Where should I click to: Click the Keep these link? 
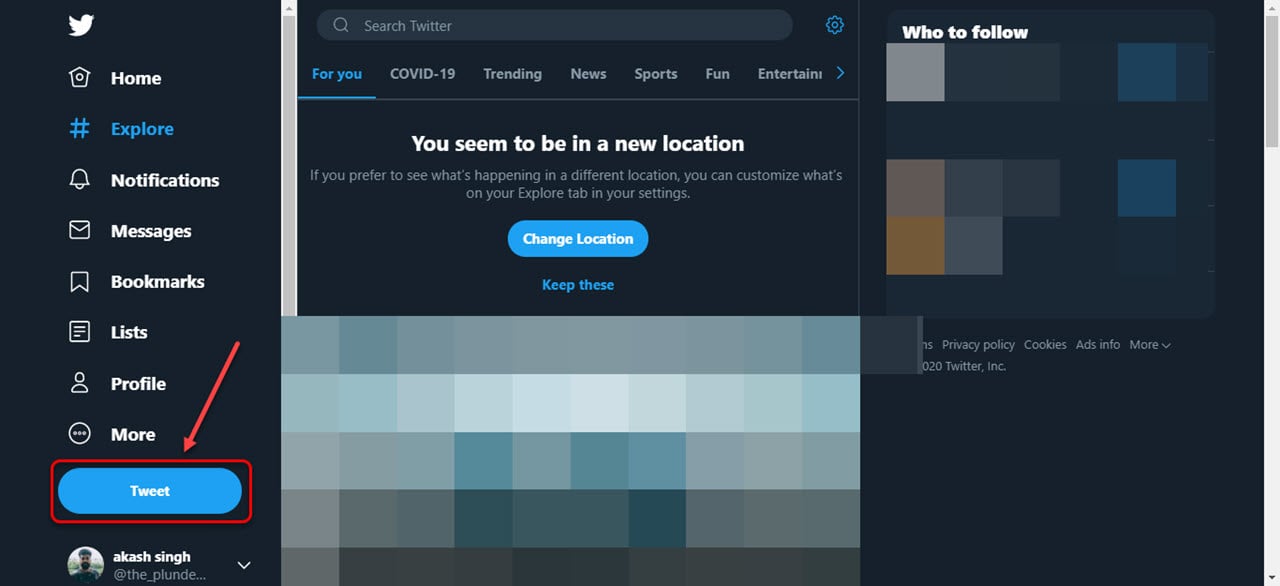[578, 285]
